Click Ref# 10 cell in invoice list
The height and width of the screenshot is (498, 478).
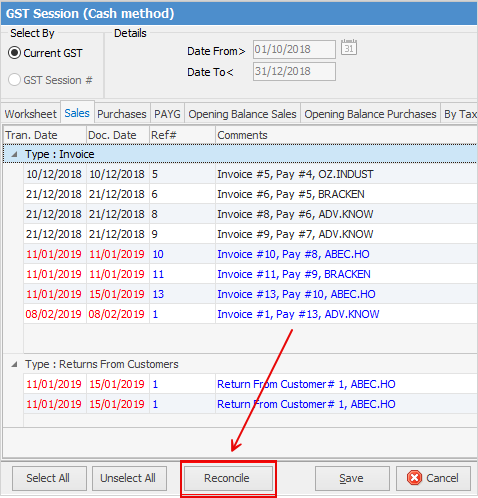pos(182,254)
